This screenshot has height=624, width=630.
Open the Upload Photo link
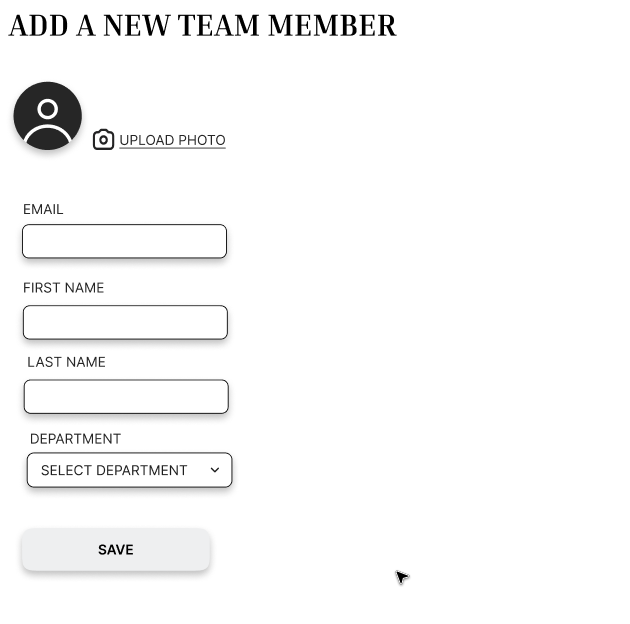(172, 140)
